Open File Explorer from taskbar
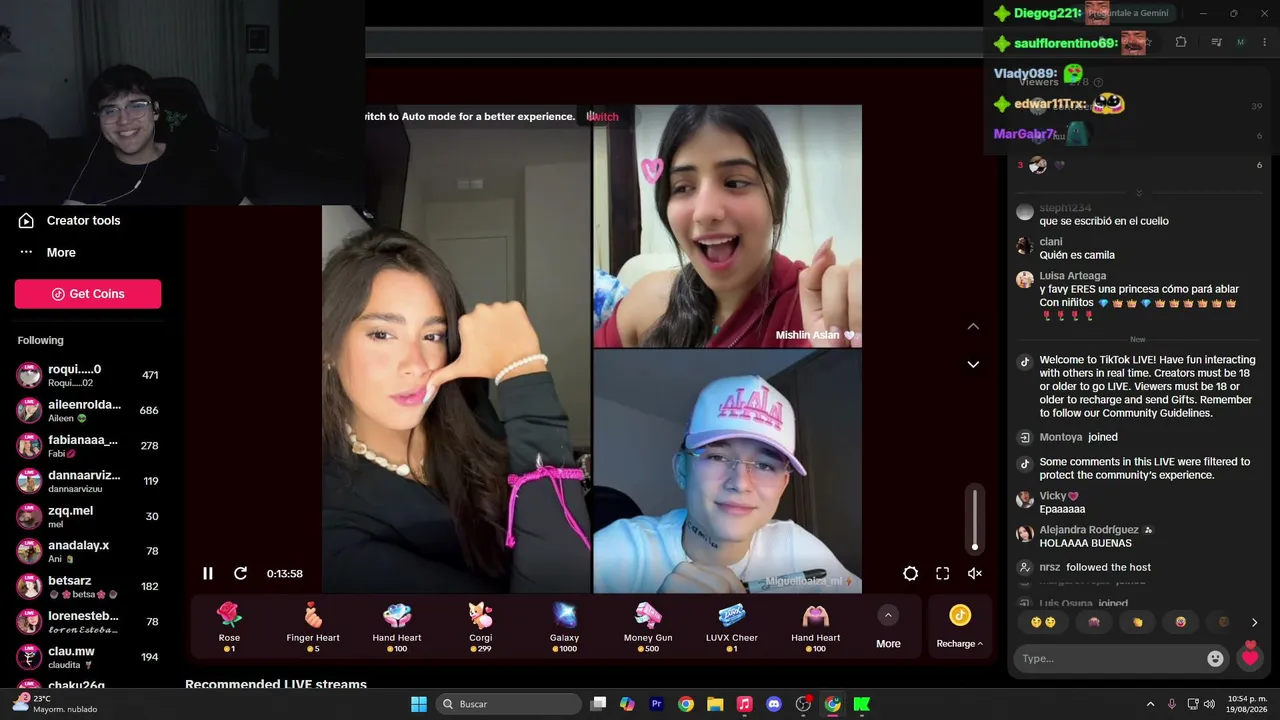Screen dimensions: 1280x720 tap(715, 704)
